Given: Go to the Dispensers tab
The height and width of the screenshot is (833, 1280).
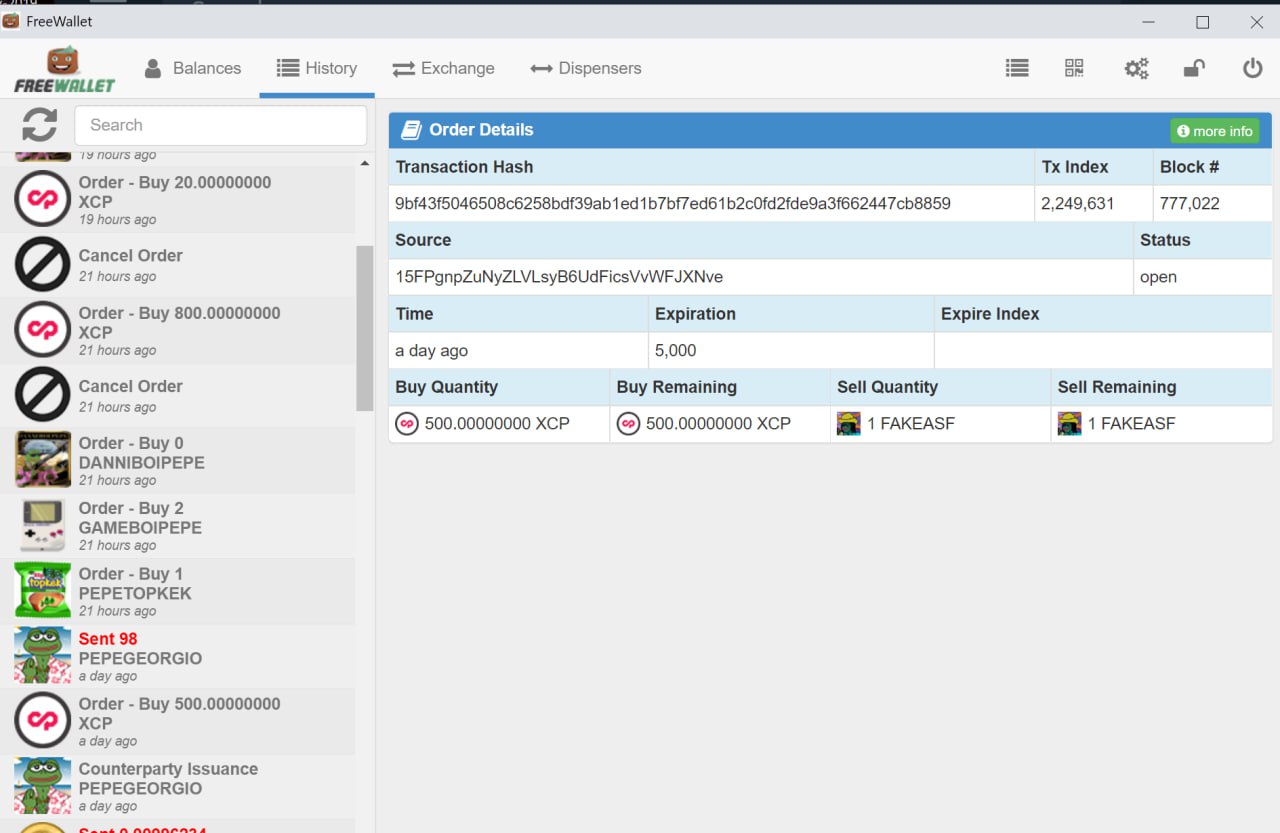Looking at the screenshot, I should (586, 68).
